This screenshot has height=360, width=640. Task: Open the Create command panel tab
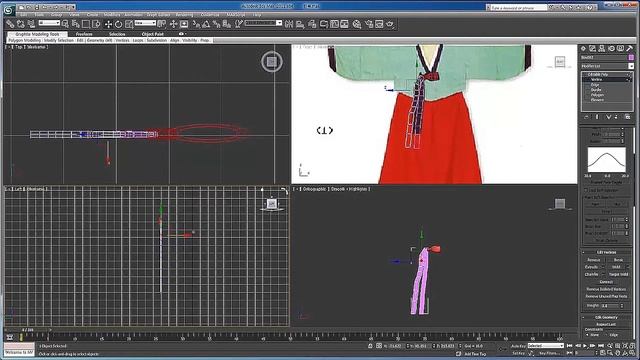tap(583, 49)
